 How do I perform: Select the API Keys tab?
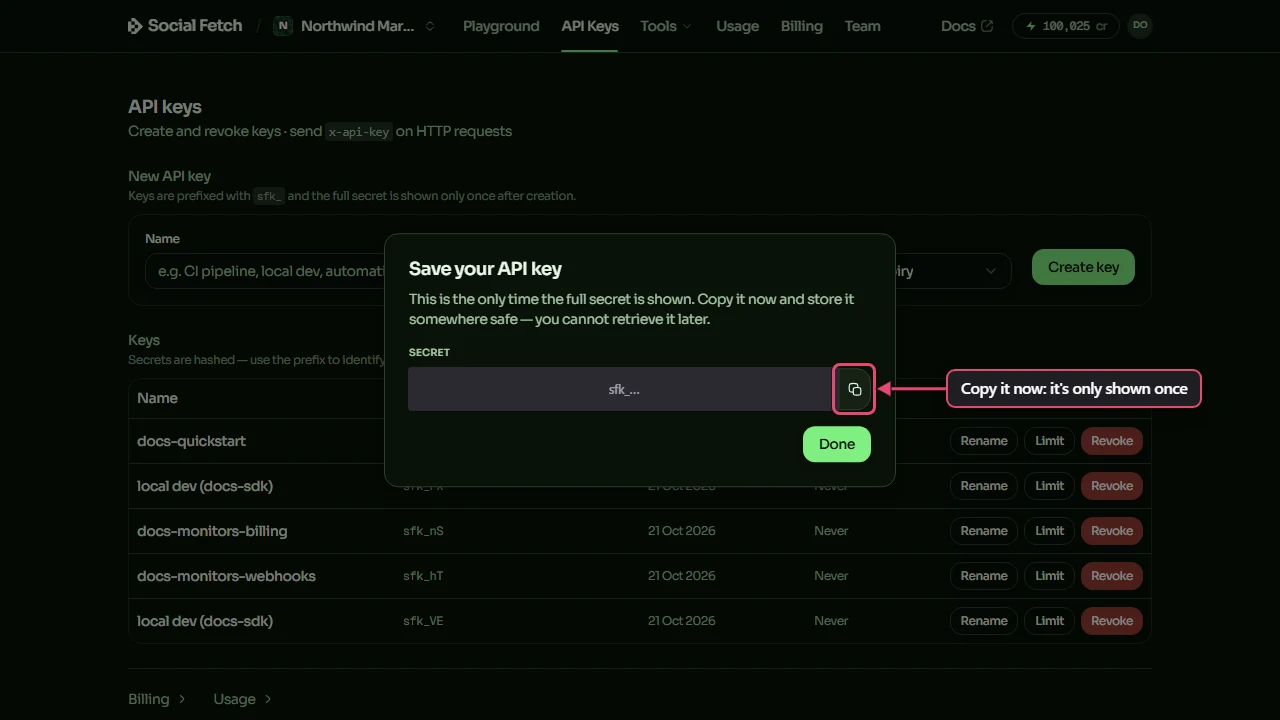[x=590, y=26]
